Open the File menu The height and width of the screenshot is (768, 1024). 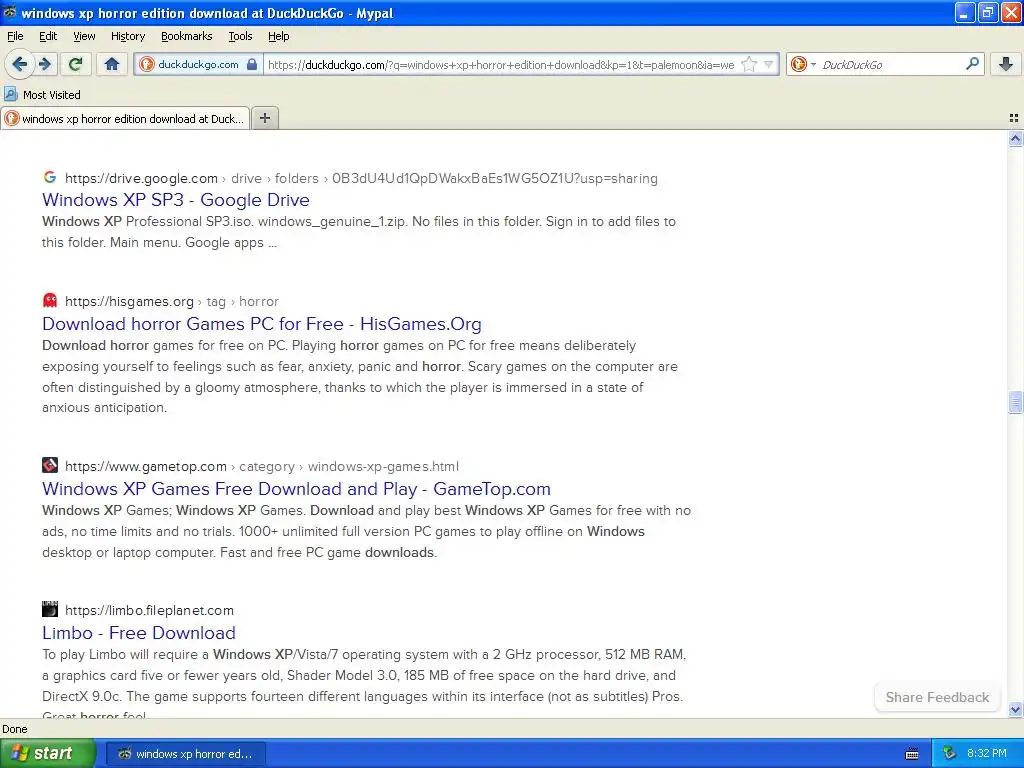click(x=15, y=36)
